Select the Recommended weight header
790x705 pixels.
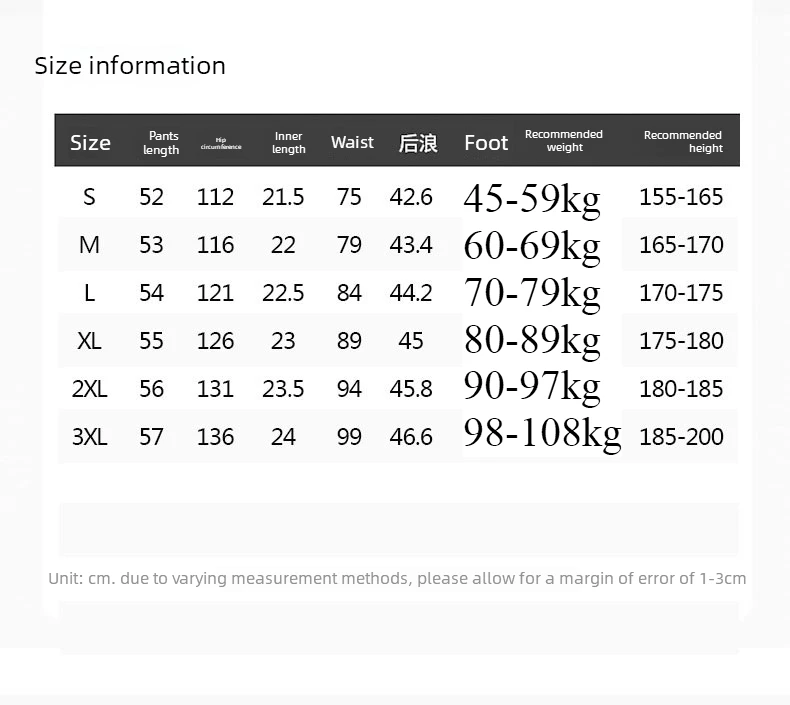coord(564,141)
